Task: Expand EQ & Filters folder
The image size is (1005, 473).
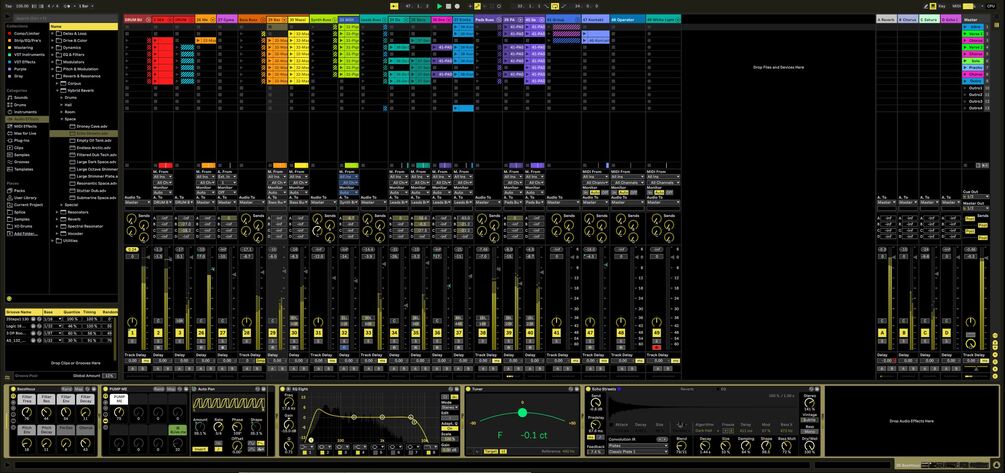Action: [x=53, y=54]
